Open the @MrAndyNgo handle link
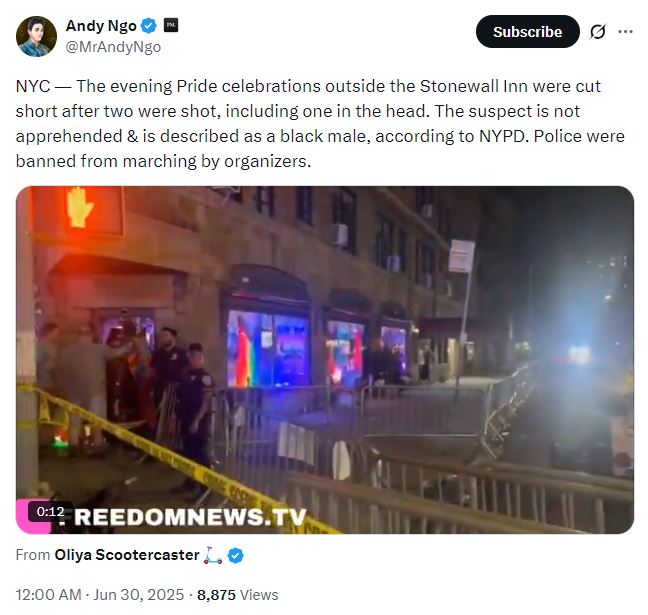Image resolution: width=648 pixels, height=615 pixels. [113, 47]
